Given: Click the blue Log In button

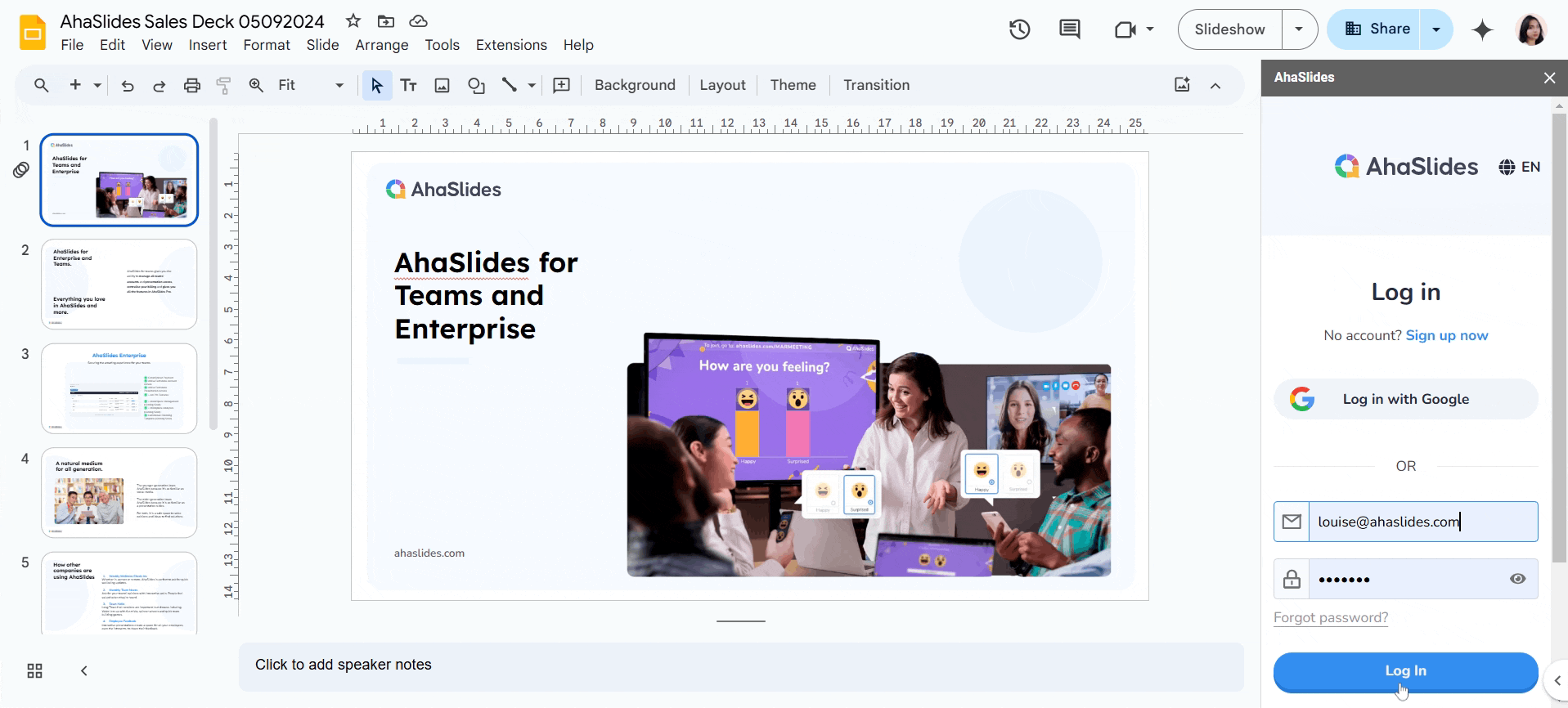Looking at the screenshot, I should click(1406, 671).
